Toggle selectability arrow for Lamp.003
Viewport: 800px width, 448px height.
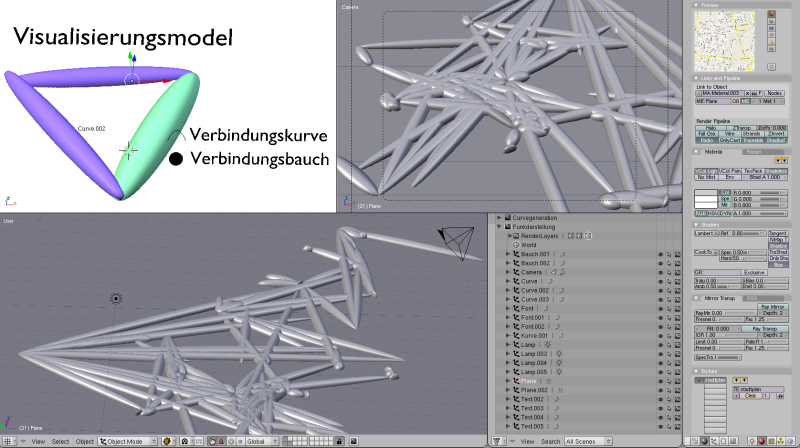tap(669, 353)
